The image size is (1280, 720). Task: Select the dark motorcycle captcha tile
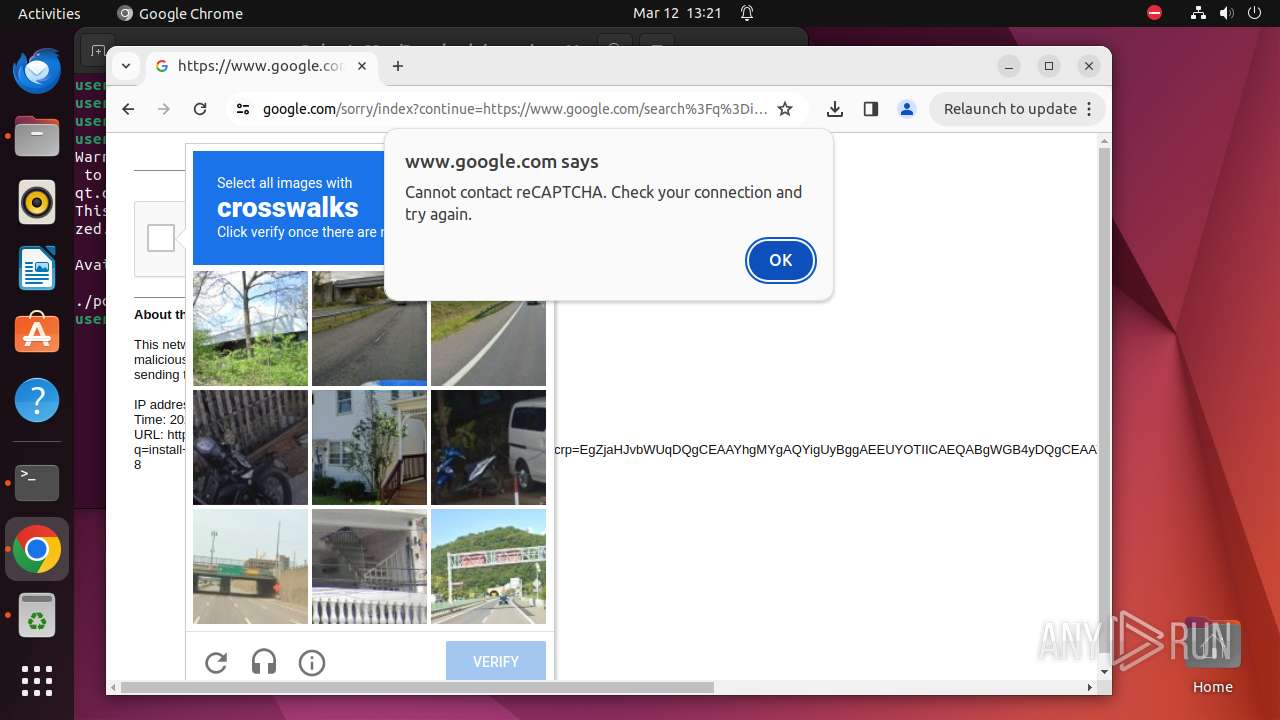tap(250, 447)
